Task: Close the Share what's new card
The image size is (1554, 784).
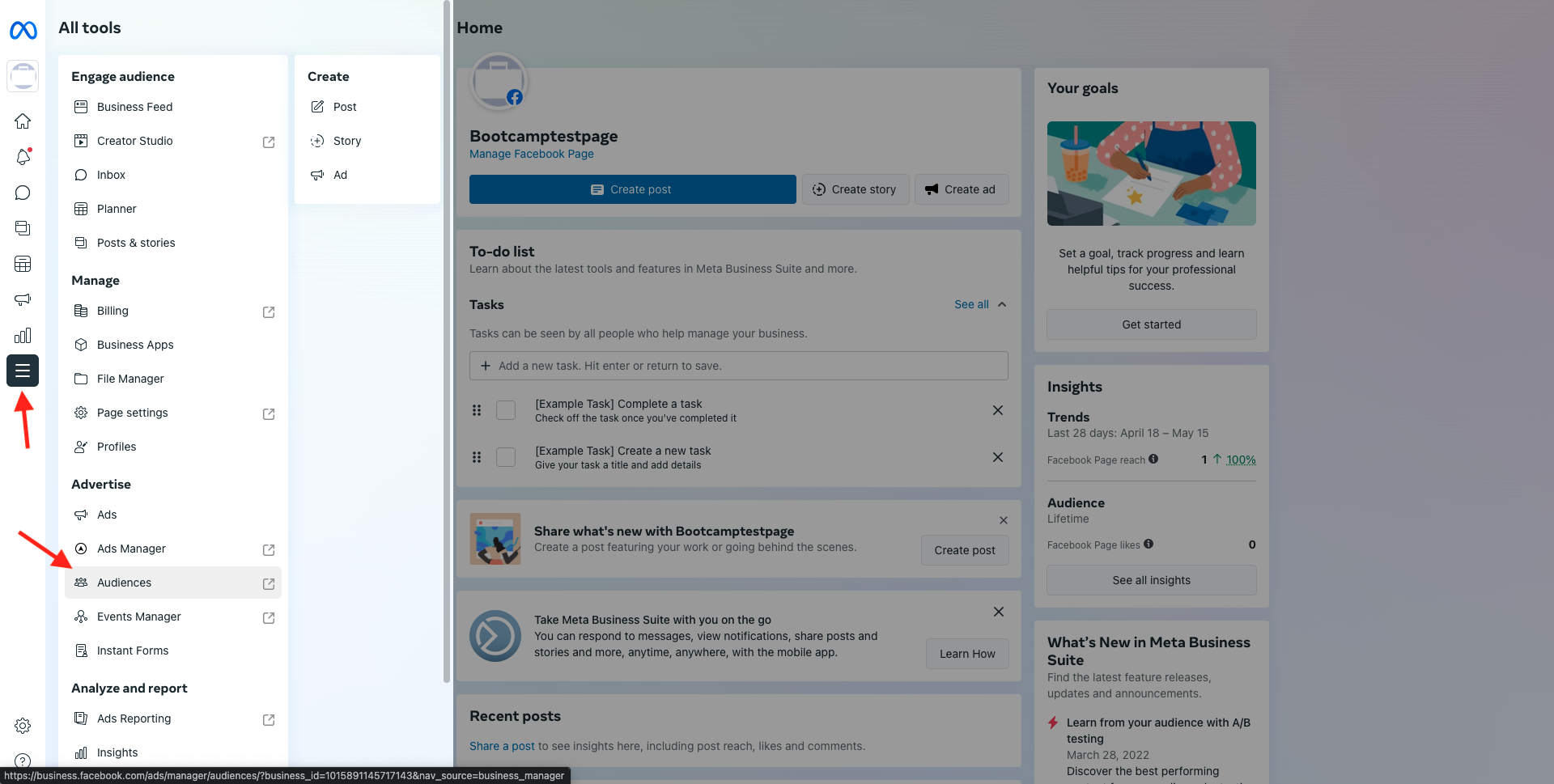Action: (x=1004, y=520)
